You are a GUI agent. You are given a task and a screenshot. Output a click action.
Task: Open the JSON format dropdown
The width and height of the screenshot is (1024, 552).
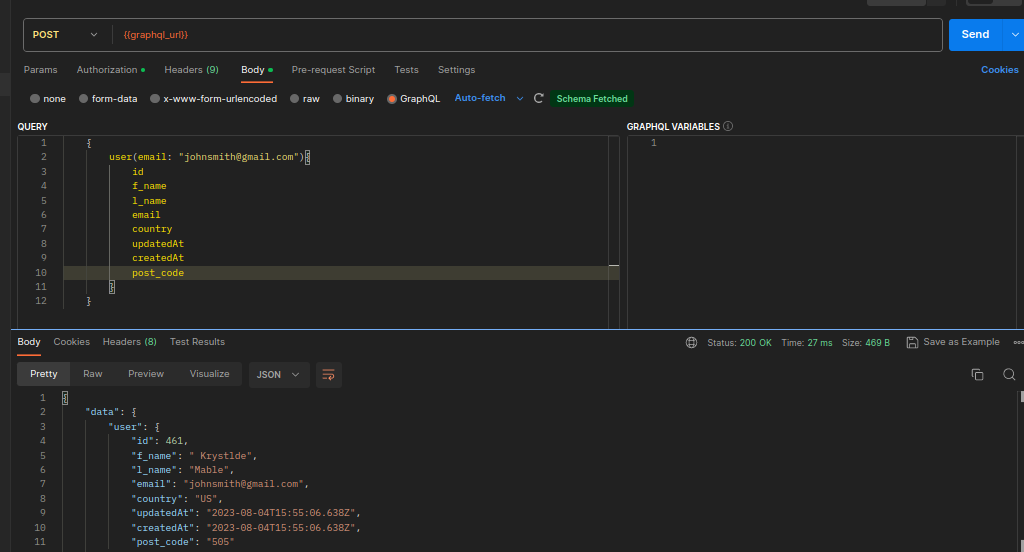click(x=278, y=375)
